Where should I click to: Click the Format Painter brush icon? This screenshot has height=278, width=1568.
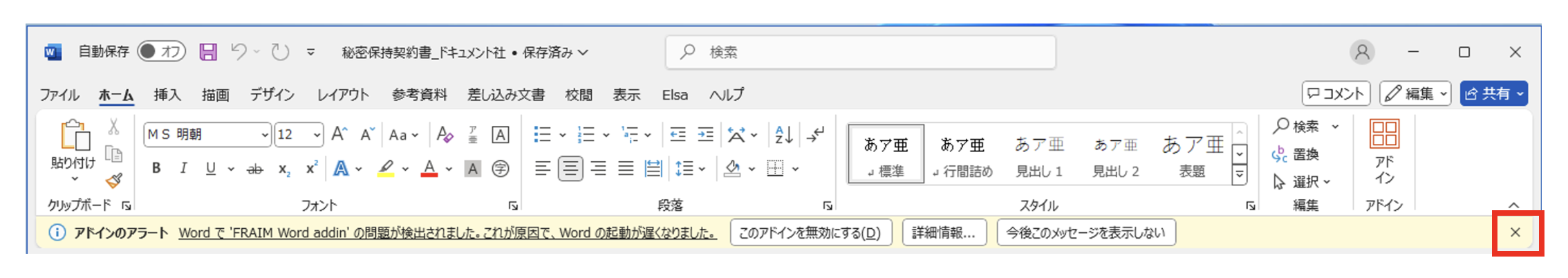click(114, 181)
